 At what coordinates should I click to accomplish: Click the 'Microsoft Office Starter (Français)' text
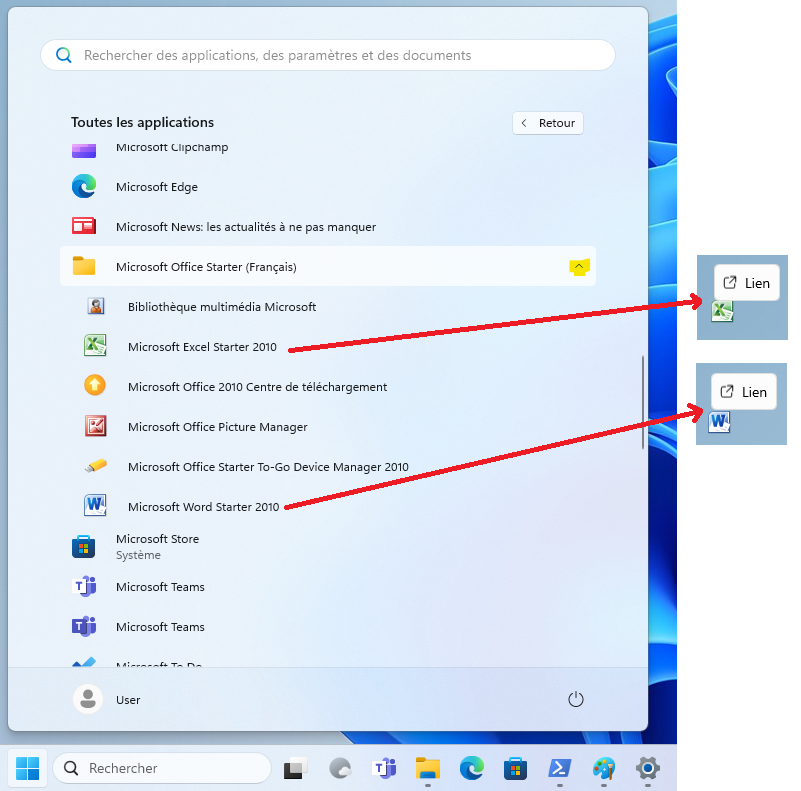206,267
